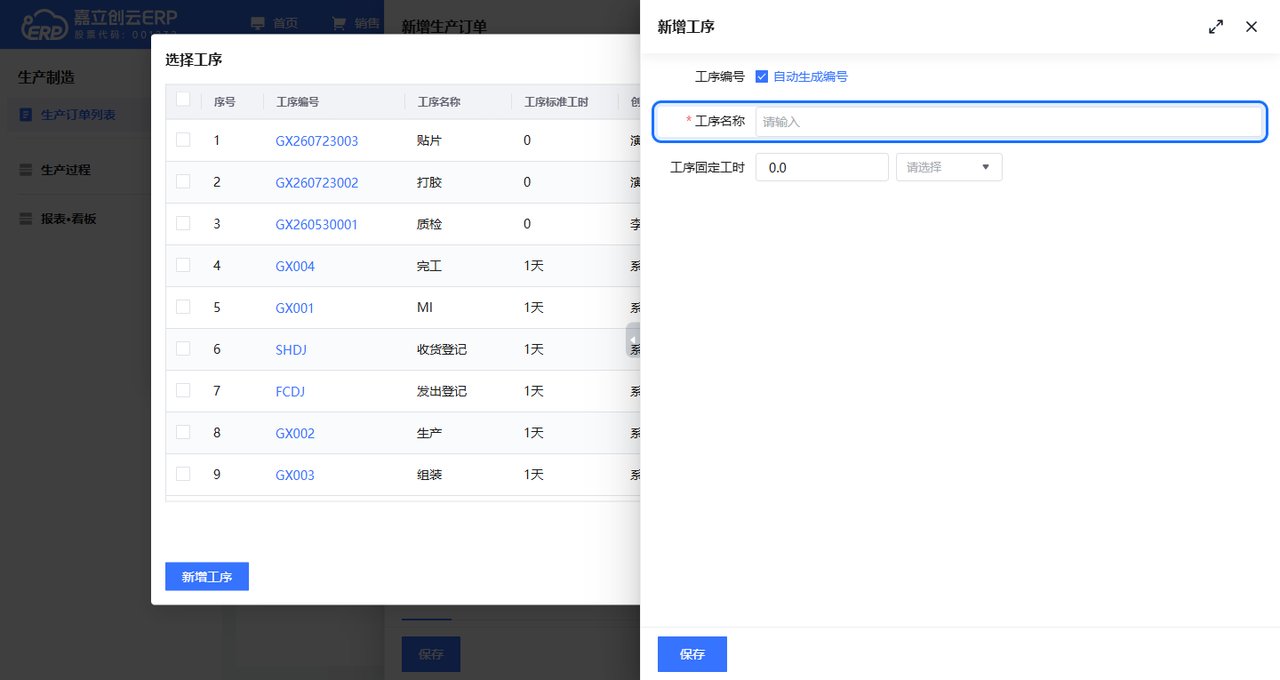Click the 报表•看板 sidebar icon
The height and width of the screenshot is (680, 1280).
coord(26,219)
